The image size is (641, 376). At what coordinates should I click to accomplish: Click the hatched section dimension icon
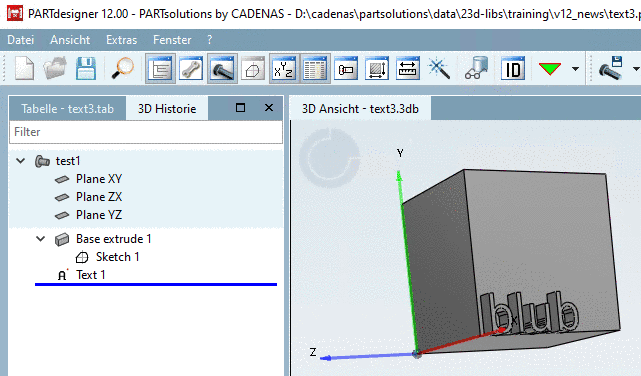point(377,68)
